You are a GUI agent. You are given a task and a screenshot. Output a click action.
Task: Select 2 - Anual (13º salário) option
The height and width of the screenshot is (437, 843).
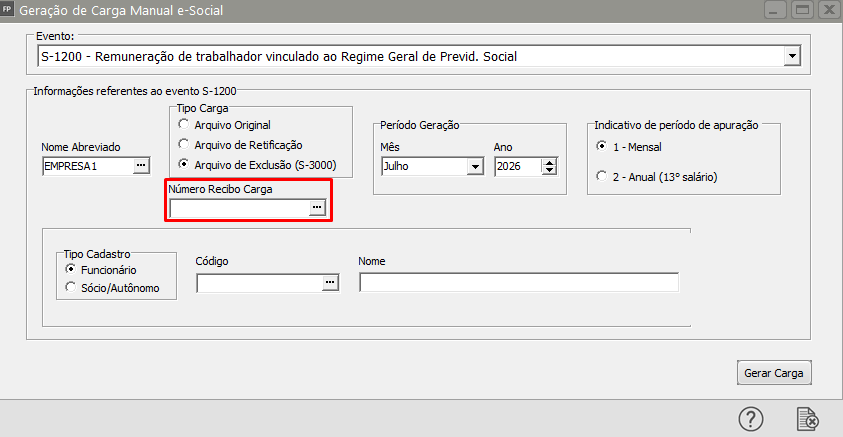click(x=601, y=177)
